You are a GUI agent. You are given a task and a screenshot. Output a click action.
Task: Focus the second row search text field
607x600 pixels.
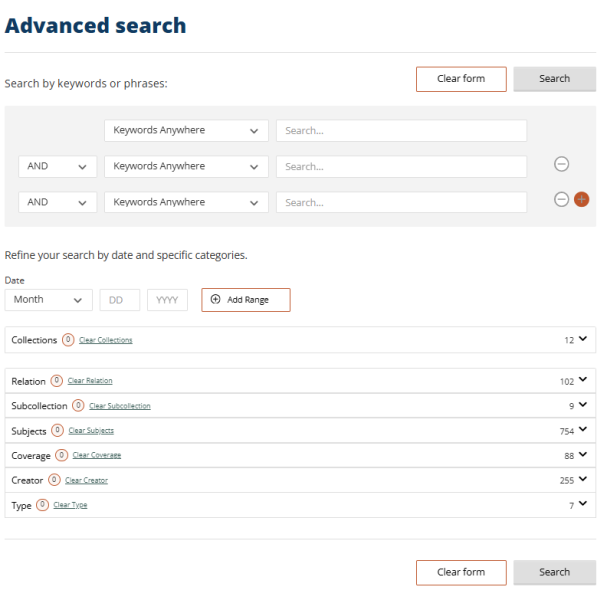click(401, 166)
